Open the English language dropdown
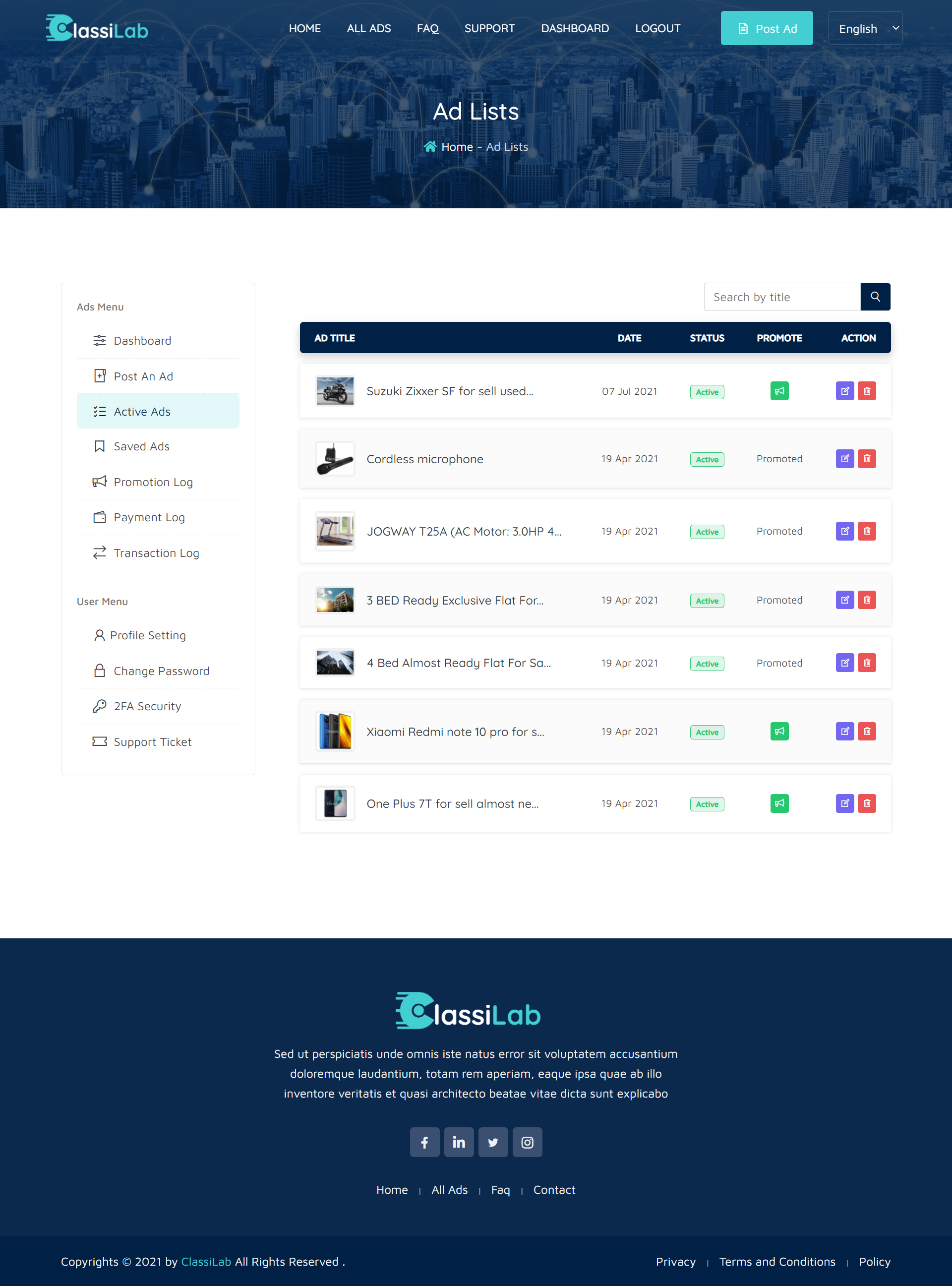Viewport: 952px width, 1286px height. (864, 29)
